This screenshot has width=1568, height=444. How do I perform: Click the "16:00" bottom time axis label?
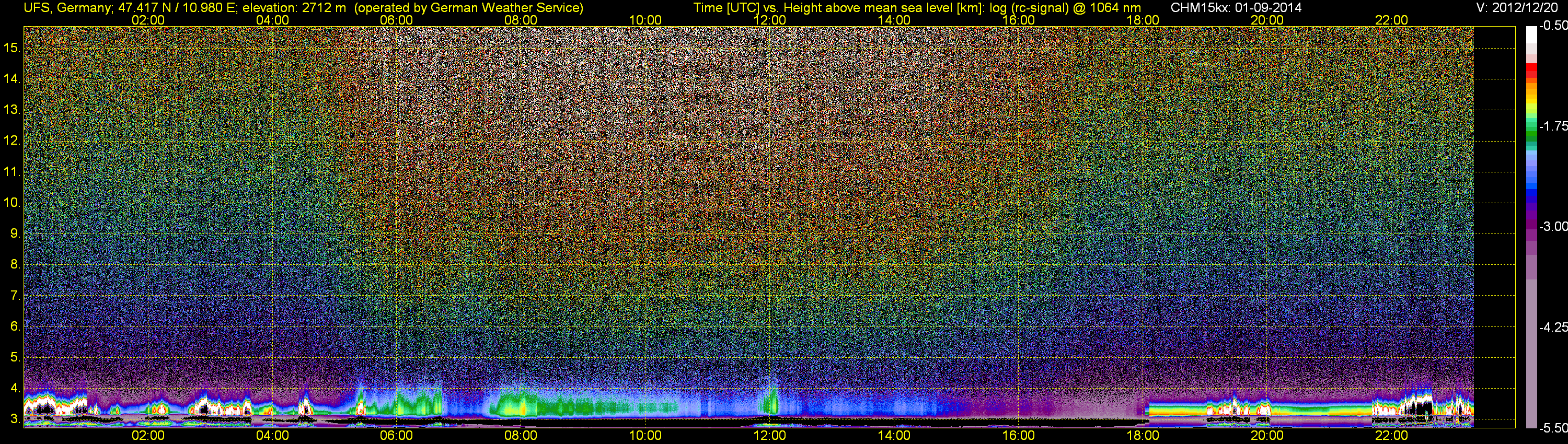pos(1018,436)
